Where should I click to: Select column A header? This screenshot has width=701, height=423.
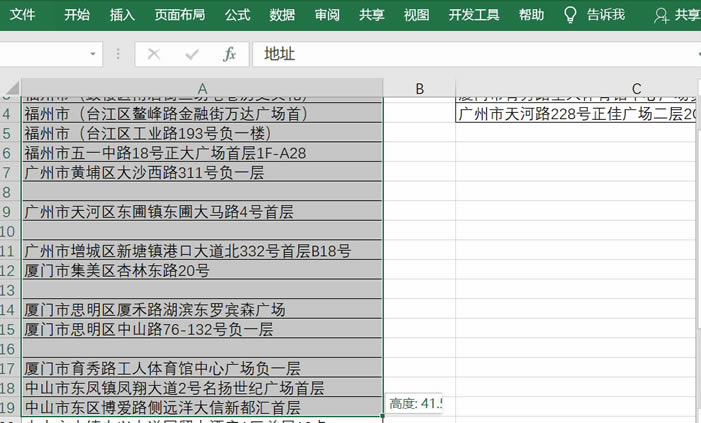click(202, 88)
